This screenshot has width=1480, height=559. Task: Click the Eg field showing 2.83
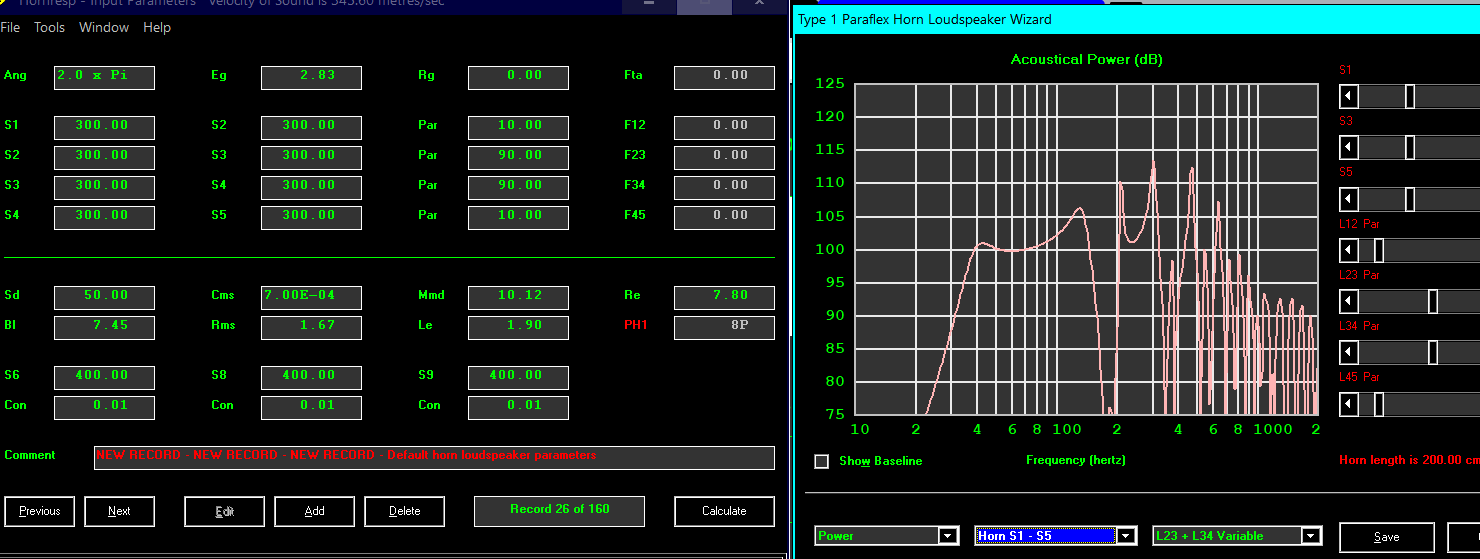(311, 77)
